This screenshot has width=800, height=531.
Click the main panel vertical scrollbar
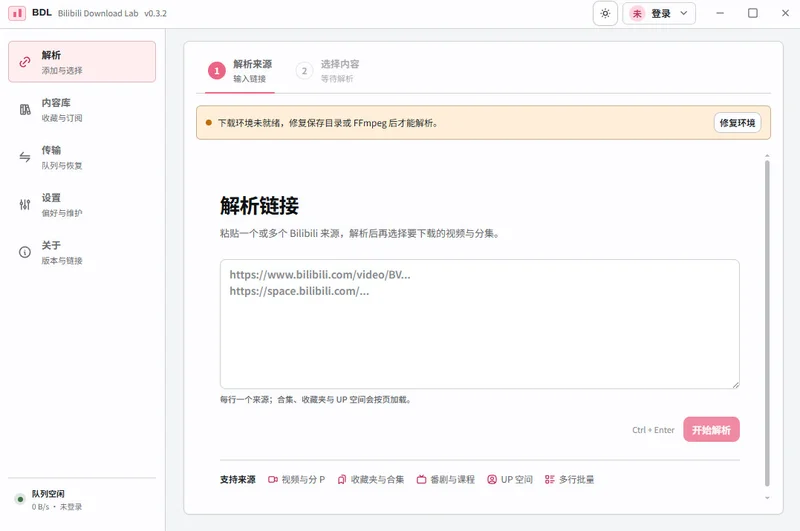pos(767,323)
